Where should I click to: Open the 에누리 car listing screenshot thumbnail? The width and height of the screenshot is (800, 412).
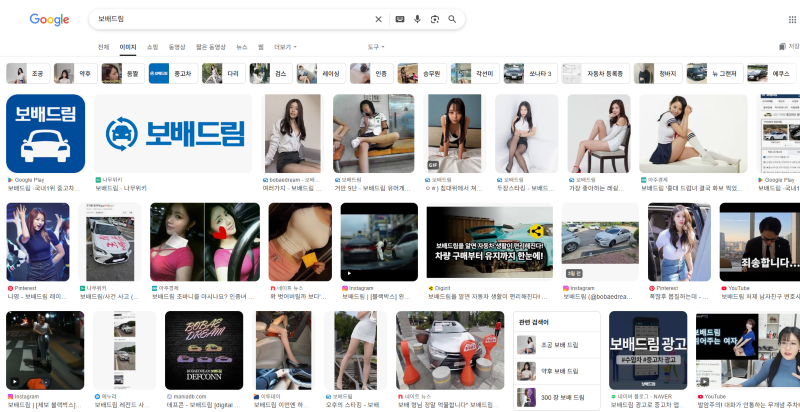[124, 350]
